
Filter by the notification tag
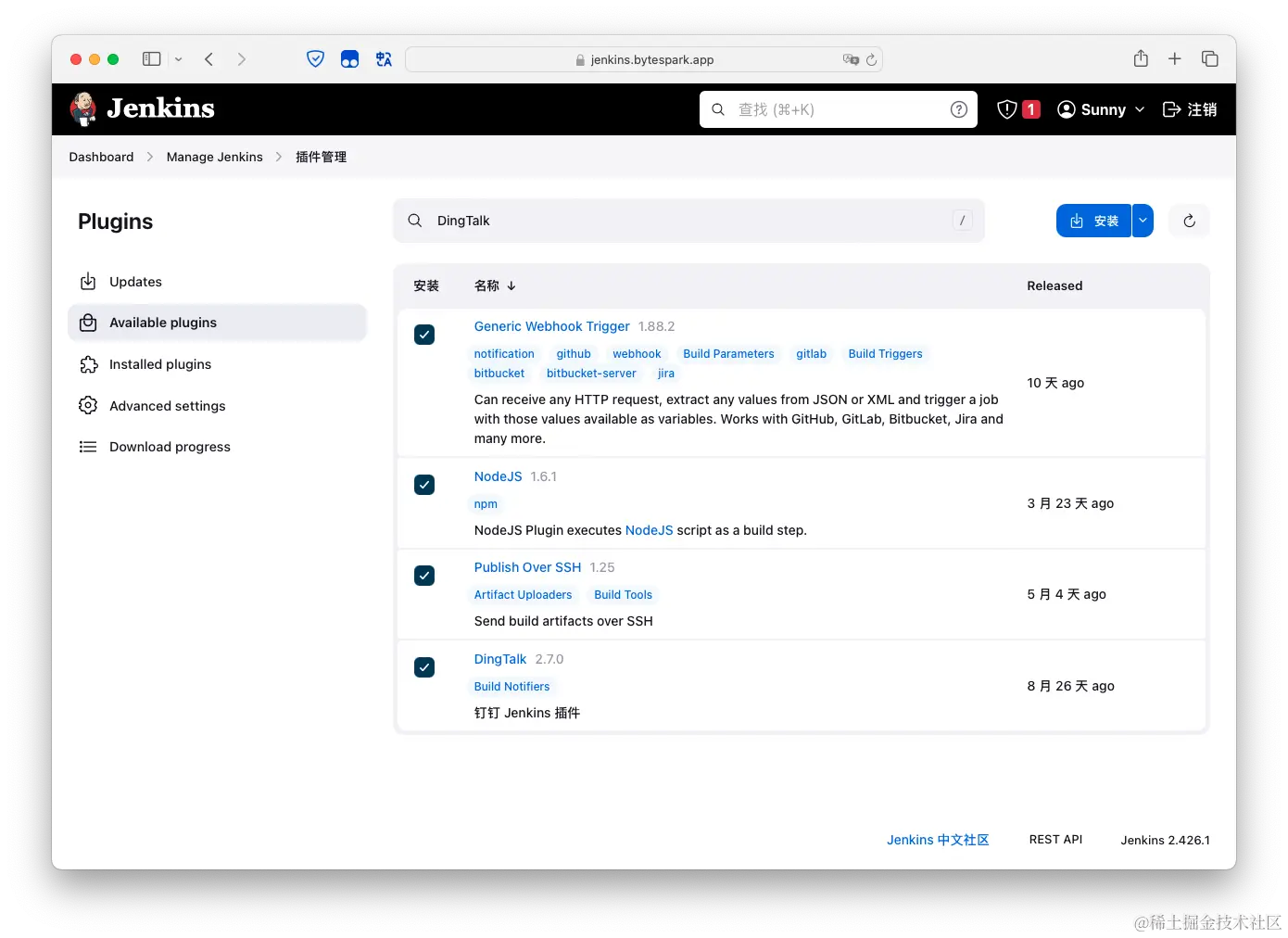pyautogui.click(x=504, y=354)
